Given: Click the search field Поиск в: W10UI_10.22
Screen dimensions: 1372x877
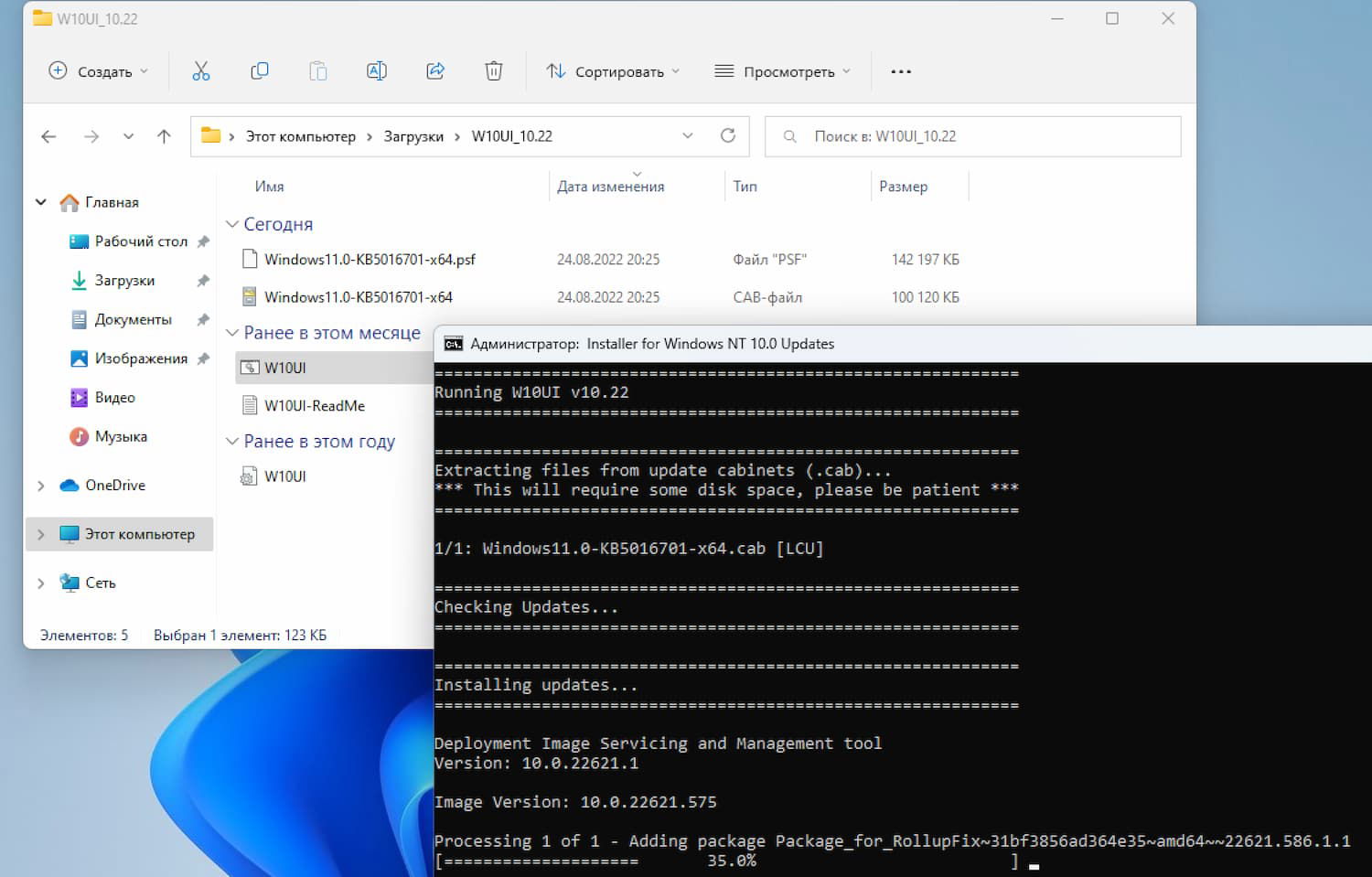Looking at the screenshot, I should tap(972, 136).
